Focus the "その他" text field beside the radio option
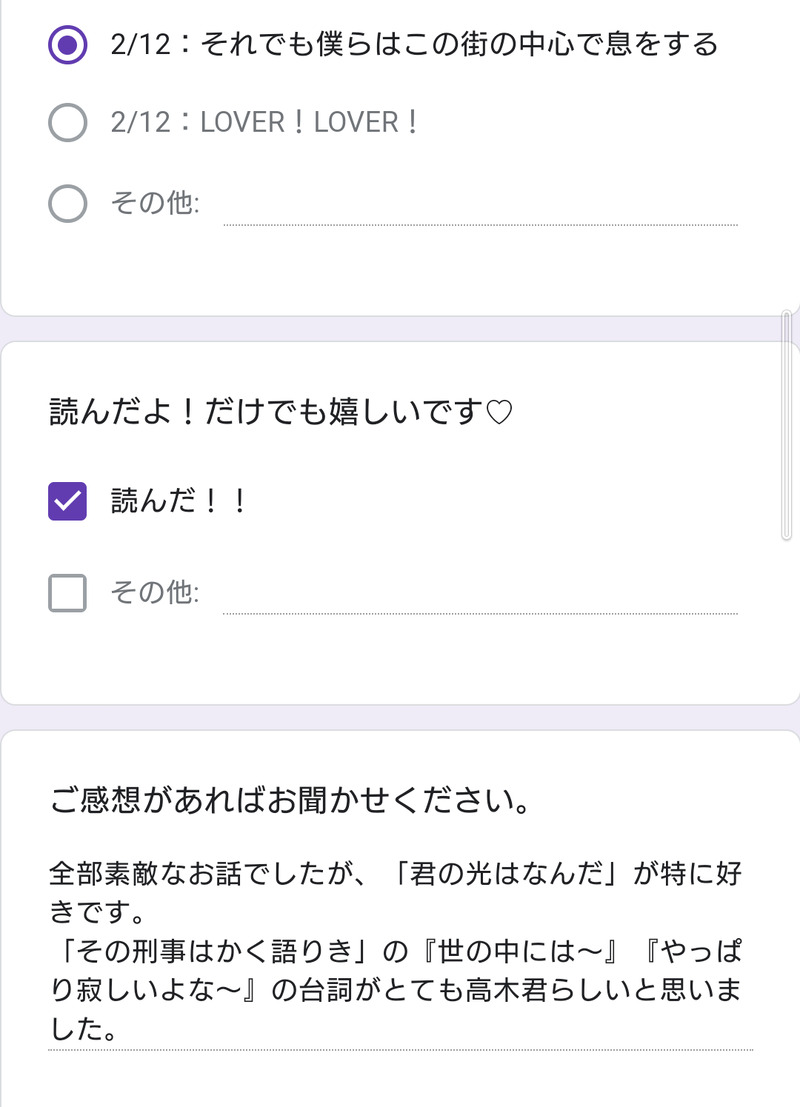 [480, 208]
